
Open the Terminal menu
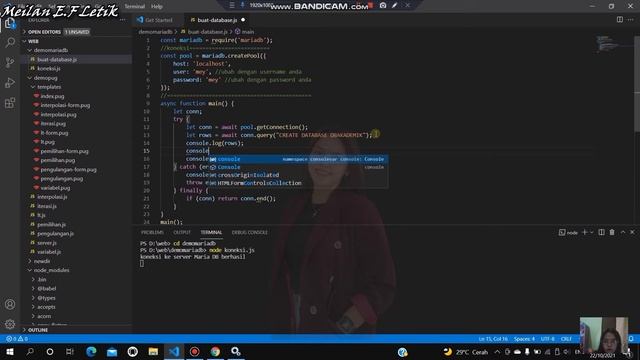click(x=135, y=7)
